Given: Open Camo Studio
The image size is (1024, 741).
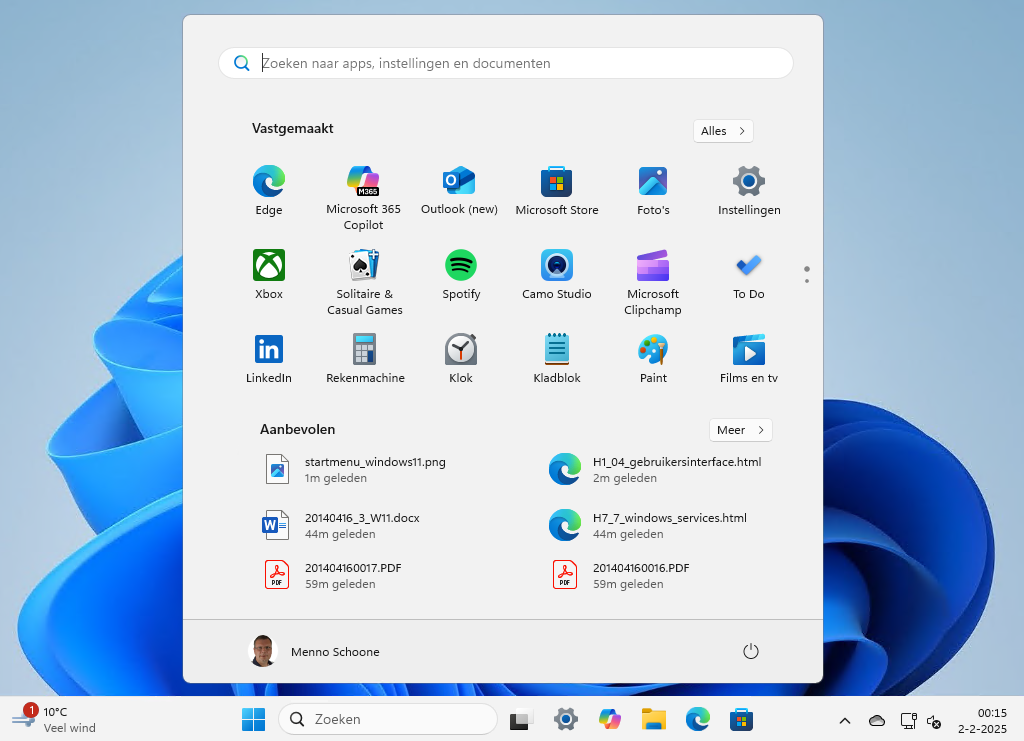Looking at the screenshot, I should pos(556,274).
